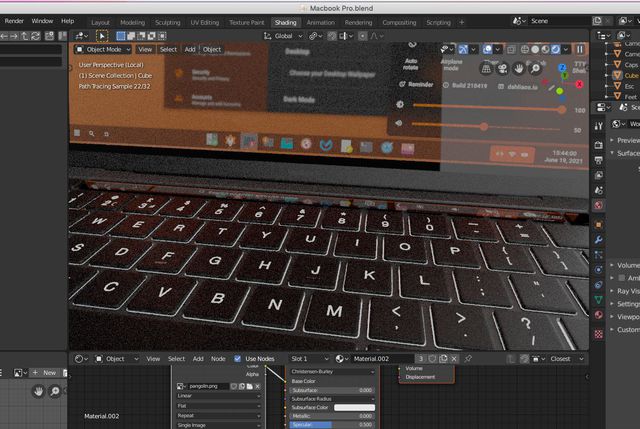Image resolution: width=640 pixels, height=429 pixels.
Task: Open the Help menu
Action: [68, 21]
